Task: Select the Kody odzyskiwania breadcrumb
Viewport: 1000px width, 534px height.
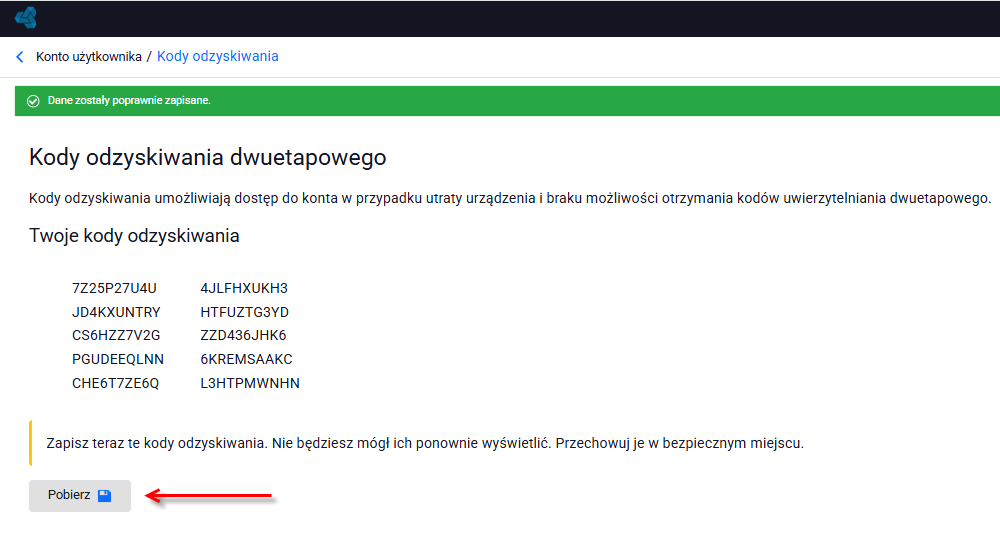Action: (217, 56)
